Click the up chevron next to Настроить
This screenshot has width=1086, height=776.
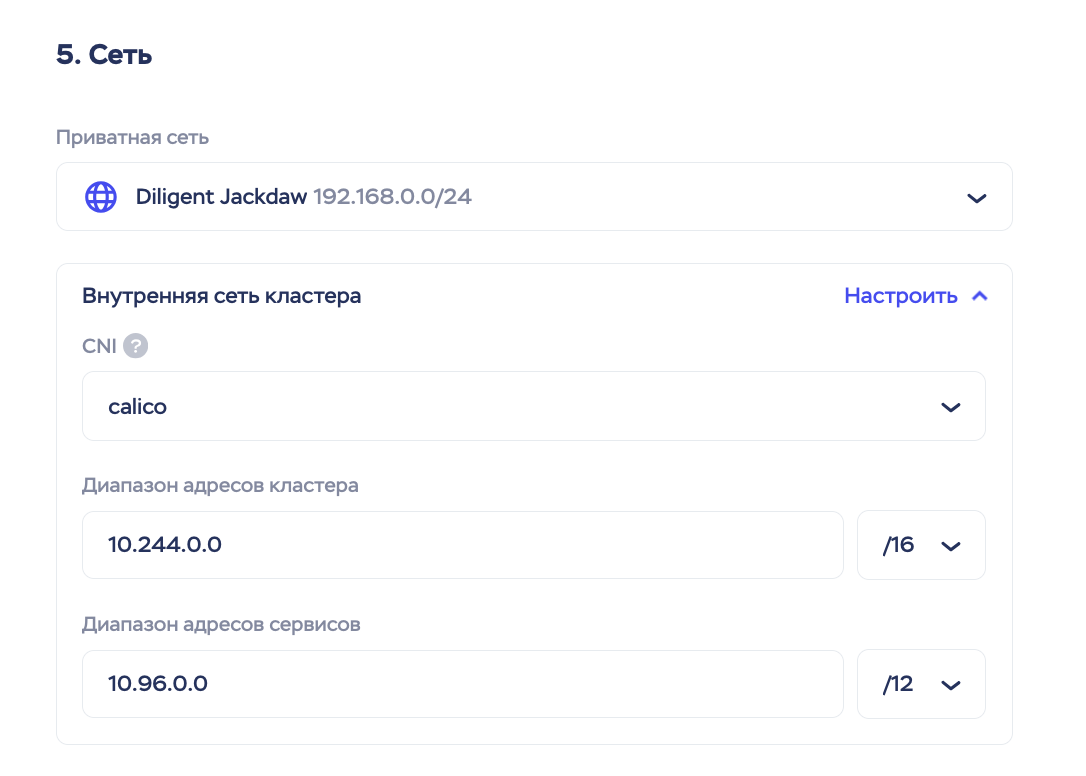coord(979,296)
